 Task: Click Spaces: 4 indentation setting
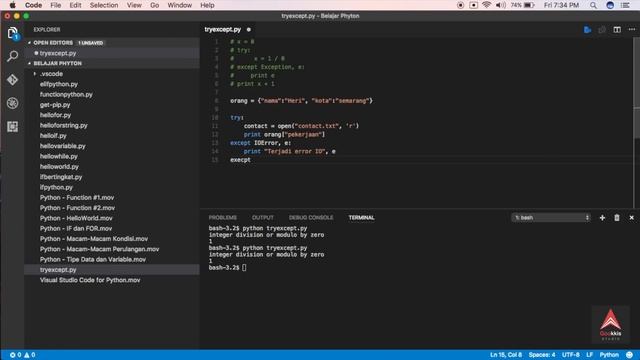click(x=542, y=355)
